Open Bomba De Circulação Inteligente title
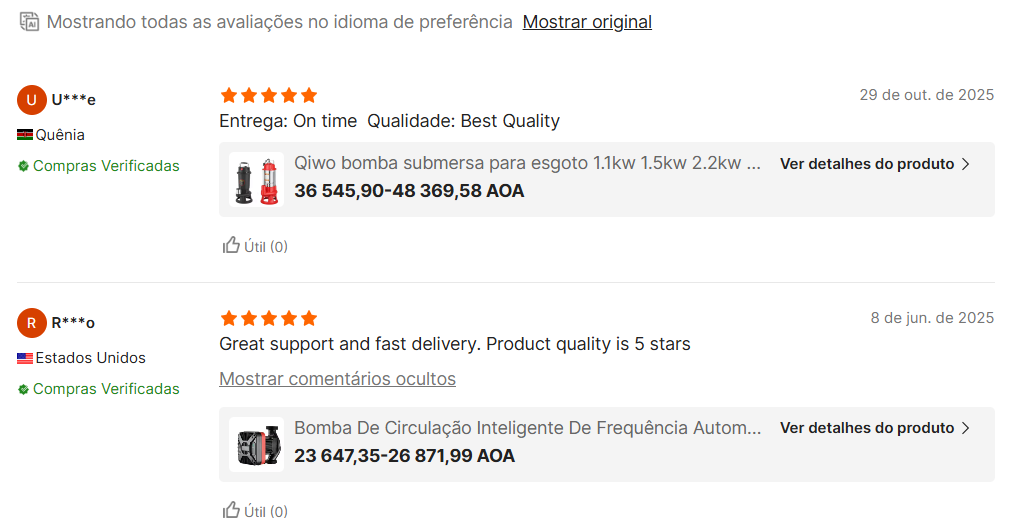 527,428
